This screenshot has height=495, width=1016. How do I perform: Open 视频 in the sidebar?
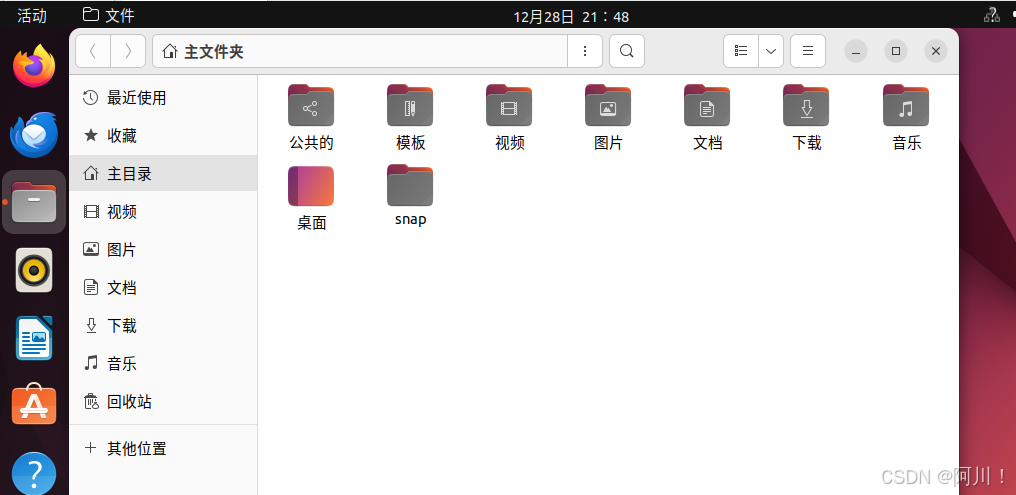[x=163, y=211]
